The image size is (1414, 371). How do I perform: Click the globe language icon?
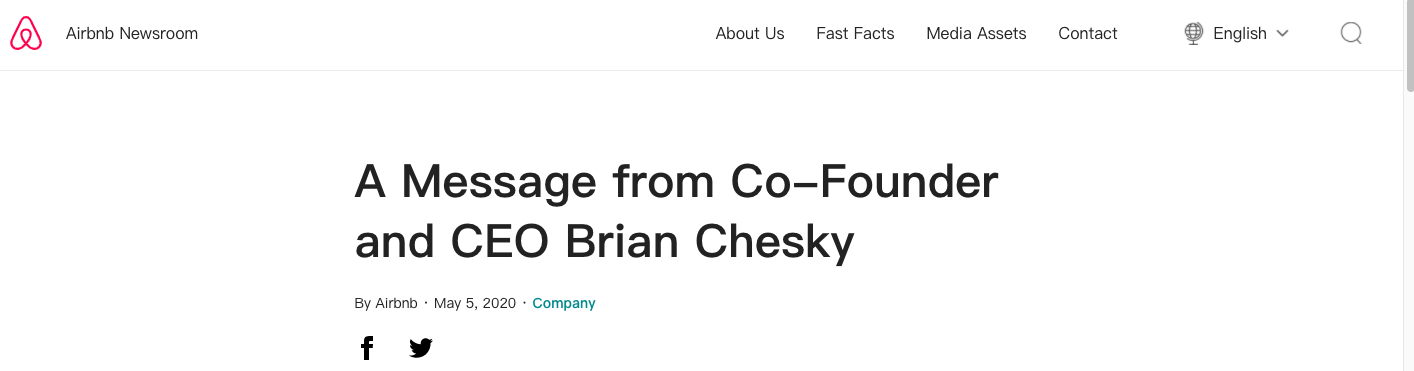[x=1193, y=34]
